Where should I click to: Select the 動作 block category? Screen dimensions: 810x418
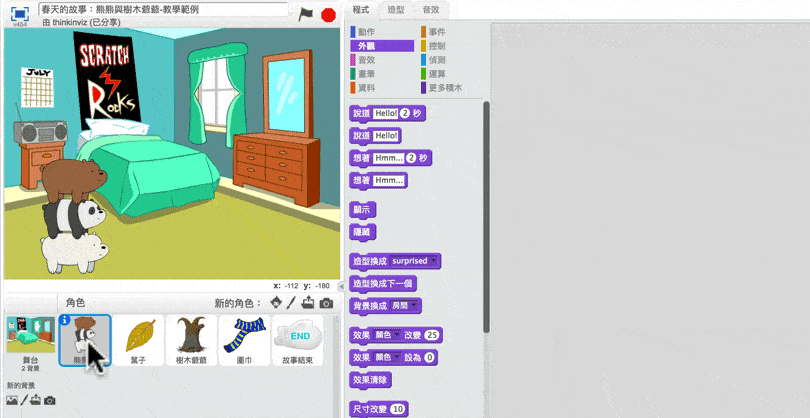pos(381,32)
